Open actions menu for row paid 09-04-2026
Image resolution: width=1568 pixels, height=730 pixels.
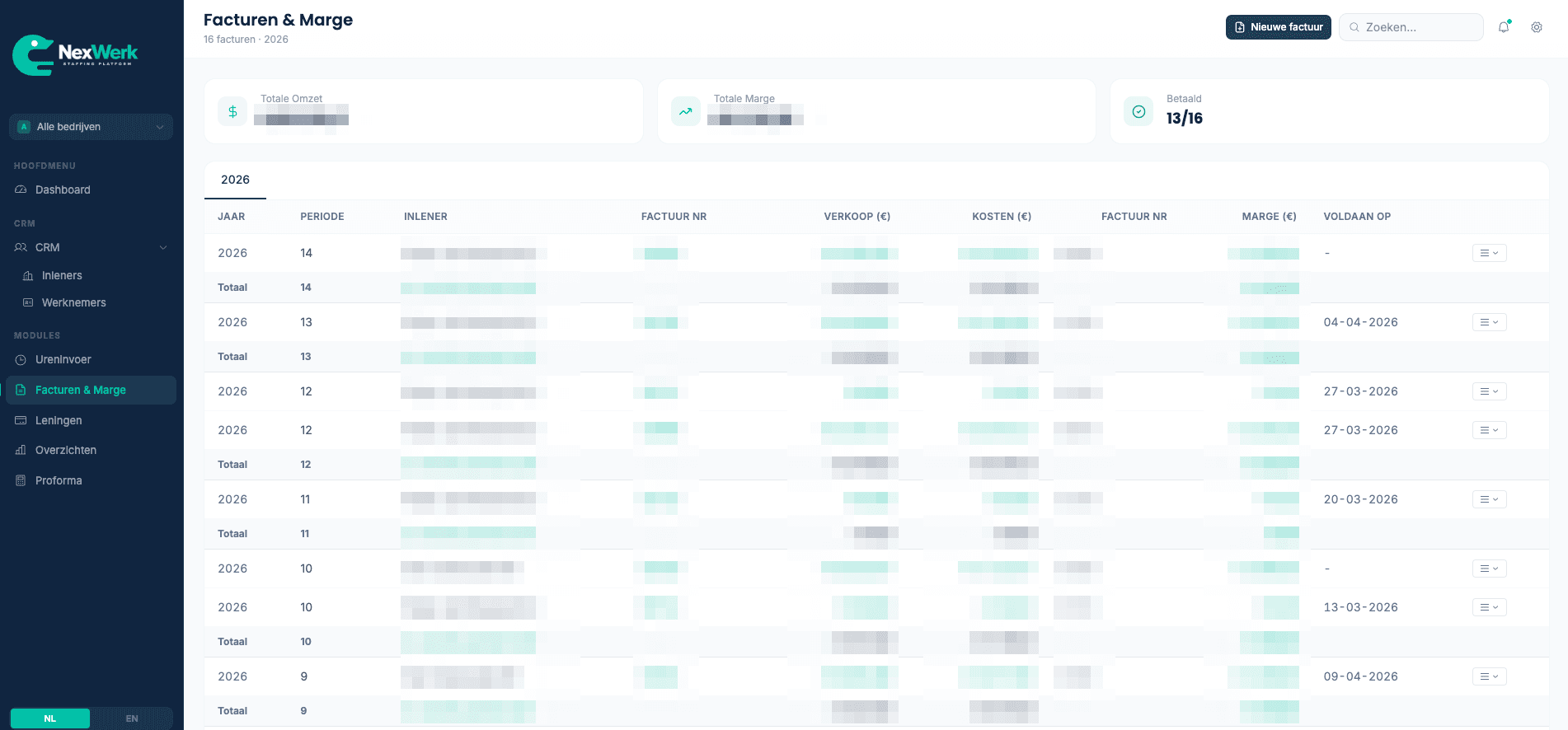click(x=1489, y=676)
